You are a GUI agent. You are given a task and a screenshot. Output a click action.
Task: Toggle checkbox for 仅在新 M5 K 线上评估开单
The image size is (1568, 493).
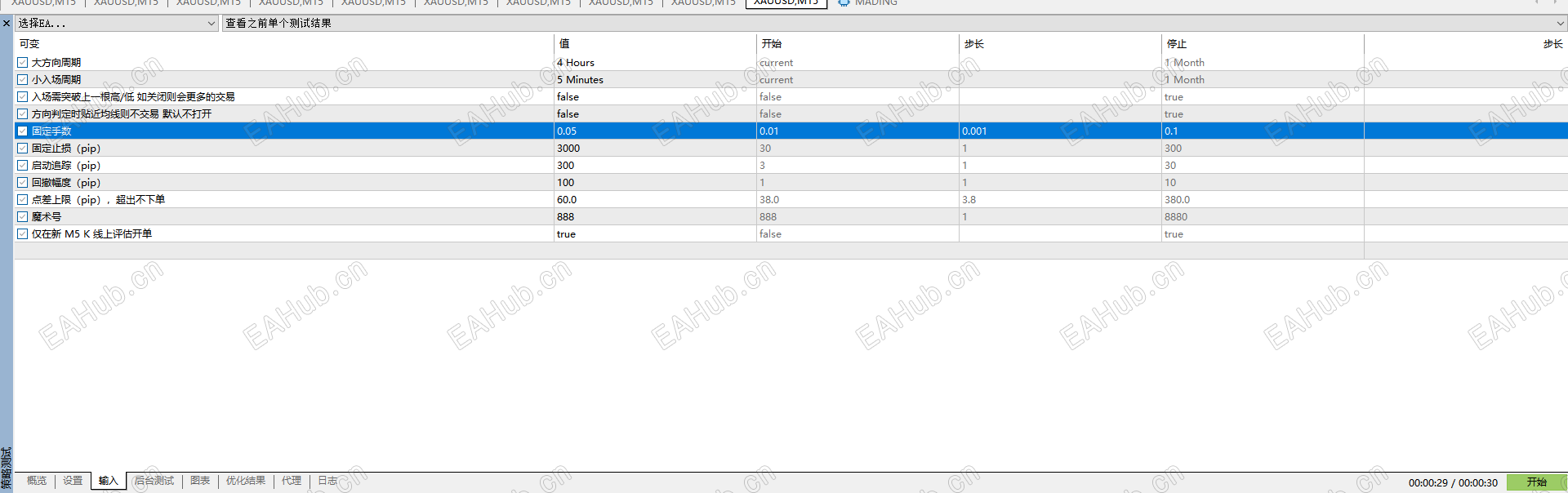pos(23,233)
